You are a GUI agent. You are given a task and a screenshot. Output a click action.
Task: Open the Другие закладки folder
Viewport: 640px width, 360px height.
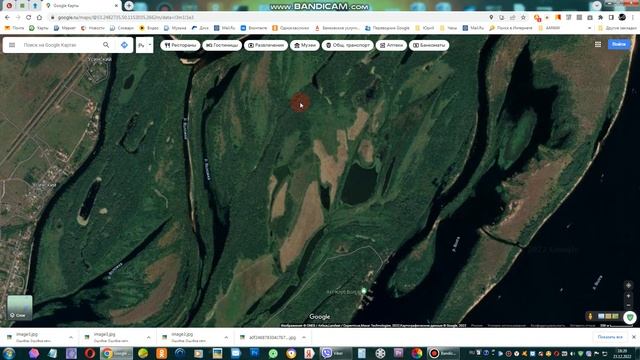[617, 28]
